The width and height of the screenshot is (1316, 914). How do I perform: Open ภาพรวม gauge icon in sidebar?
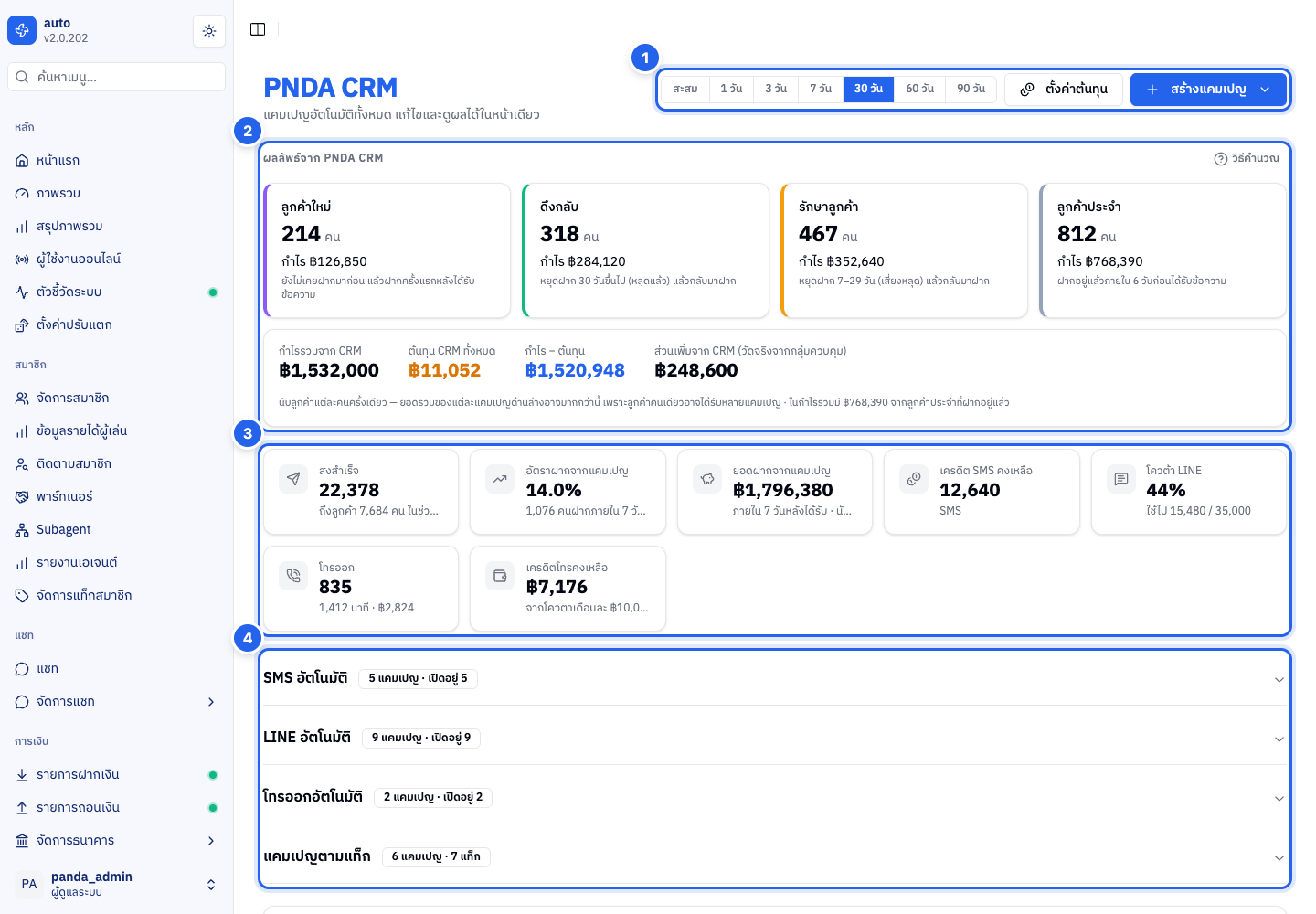(x=22, y=194)
